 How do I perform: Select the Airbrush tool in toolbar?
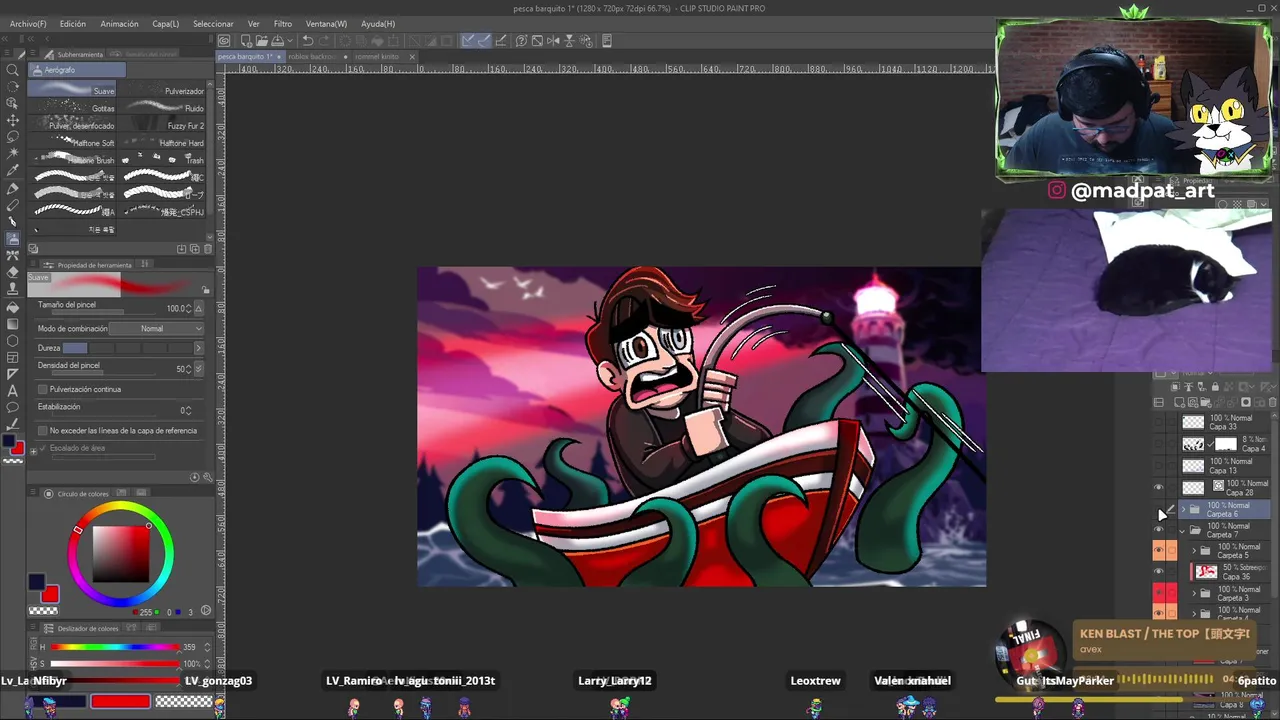(x=13, y=239)
